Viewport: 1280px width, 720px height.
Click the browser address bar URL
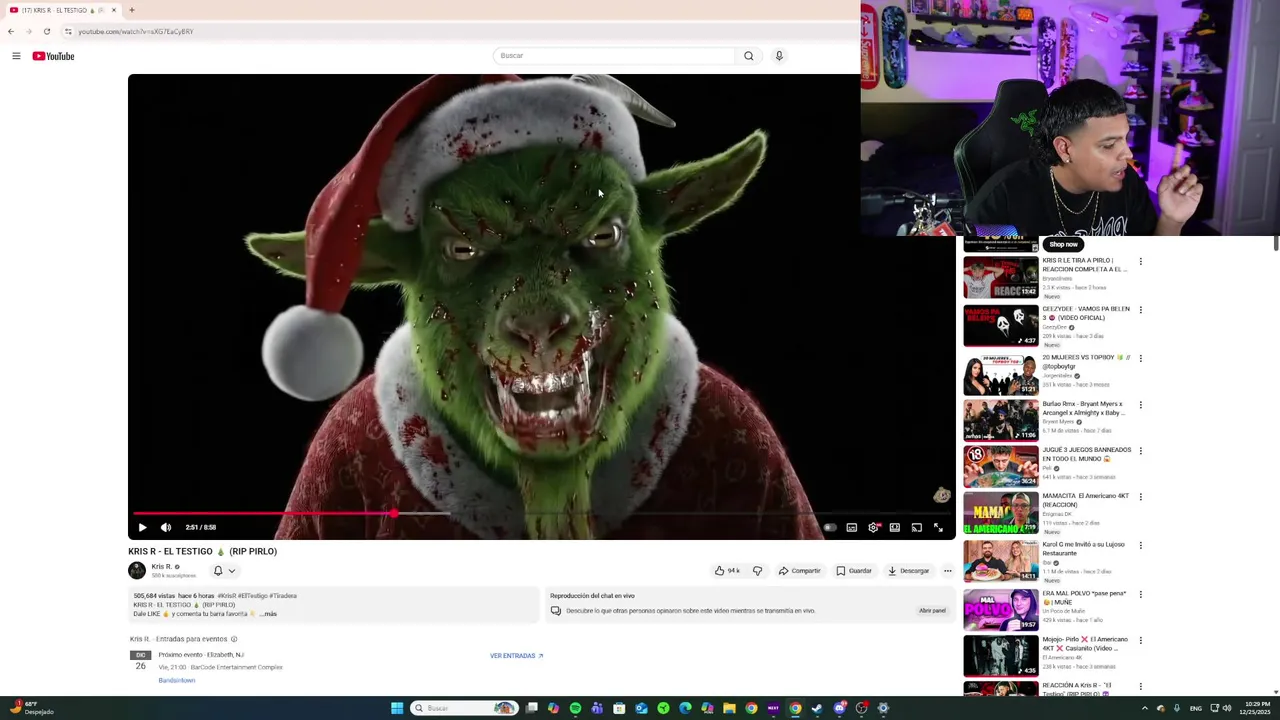point(136,31)
